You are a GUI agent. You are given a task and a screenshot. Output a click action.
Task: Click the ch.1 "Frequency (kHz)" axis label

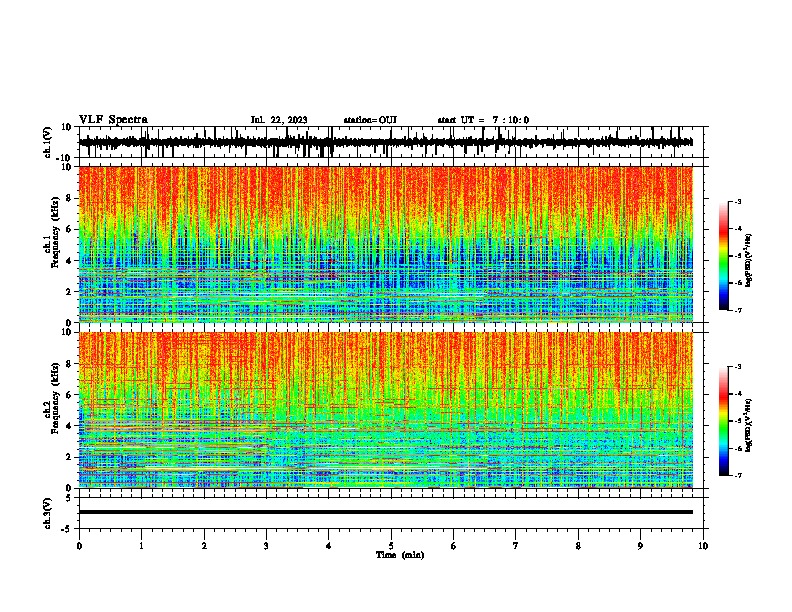pyautogui.click(x=55, y=232)
